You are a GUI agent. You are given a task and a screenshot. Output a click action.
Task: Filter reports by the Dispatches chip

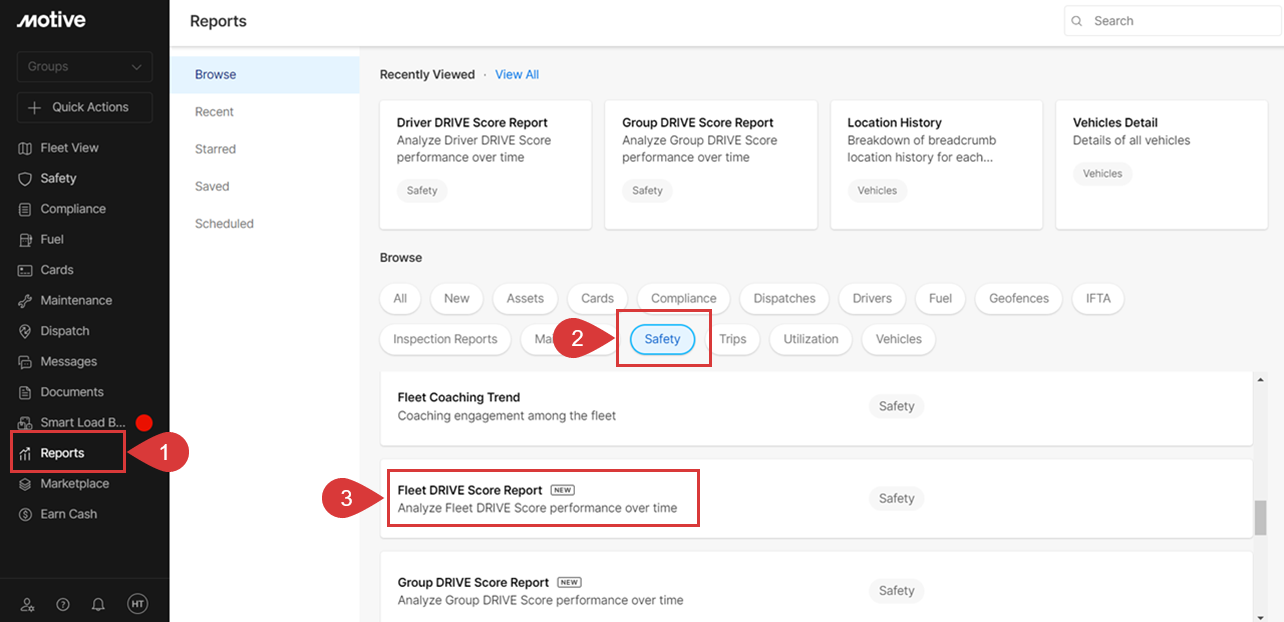coord(785,298)
